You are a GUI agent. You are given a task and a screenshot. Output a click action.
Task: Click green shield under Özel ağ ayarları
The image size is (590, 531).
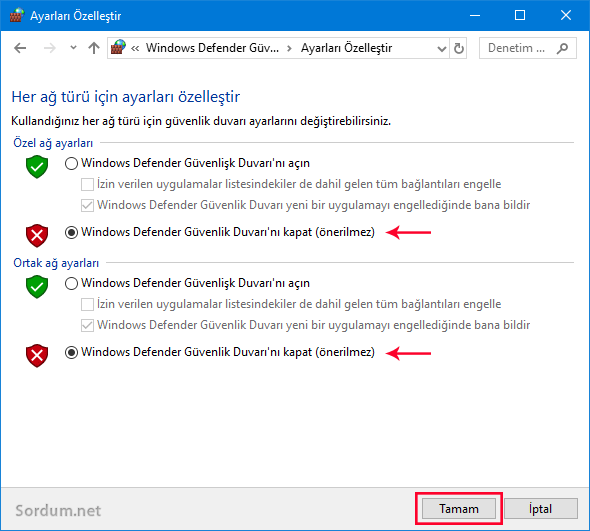coord(37,167)
